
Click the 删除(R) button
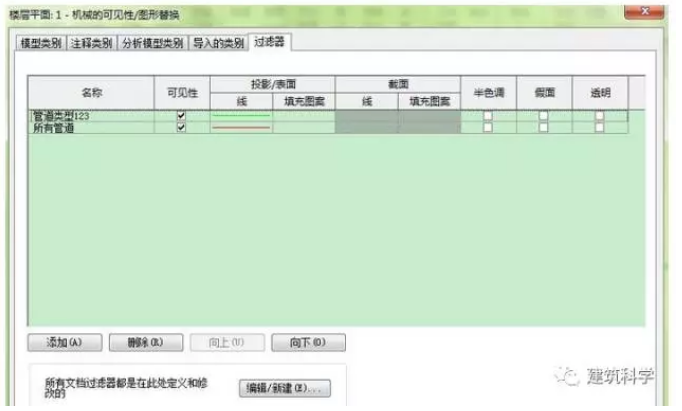point(146,342)
